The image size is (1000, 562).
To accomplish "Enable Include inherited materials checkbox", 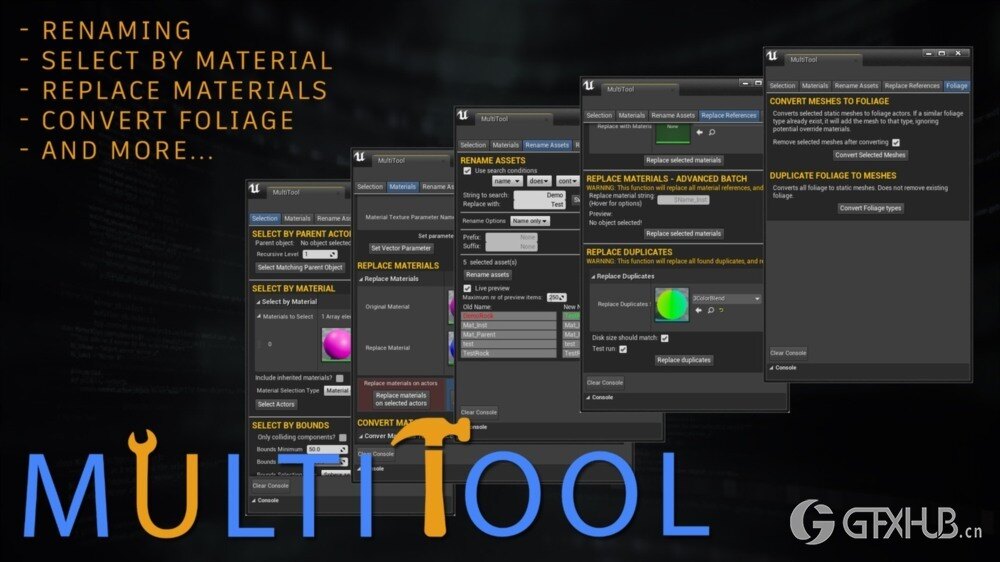I will coord(340,378).
